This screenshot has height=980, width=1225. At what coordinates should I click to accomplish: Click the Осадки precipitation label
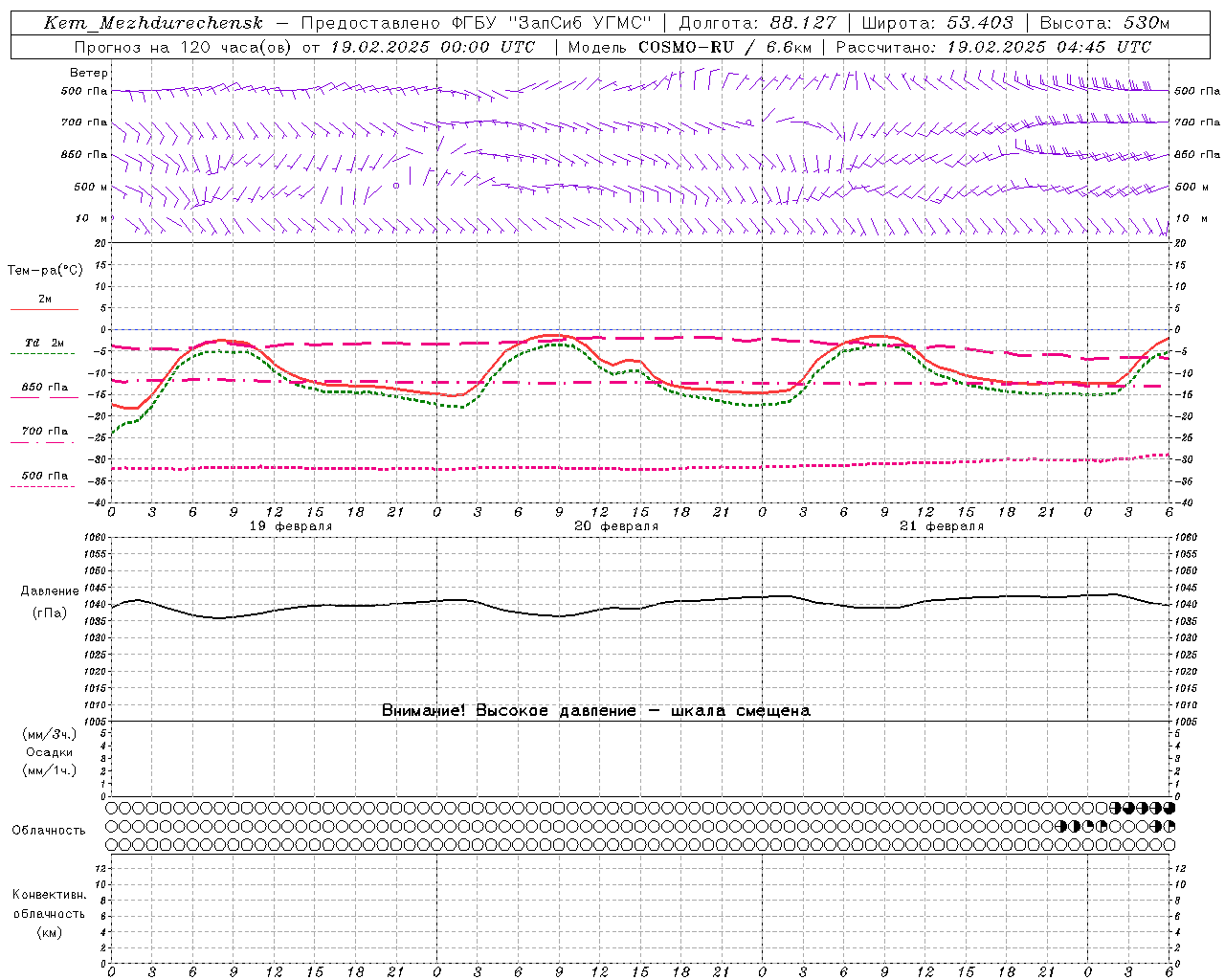pos(50,752)
